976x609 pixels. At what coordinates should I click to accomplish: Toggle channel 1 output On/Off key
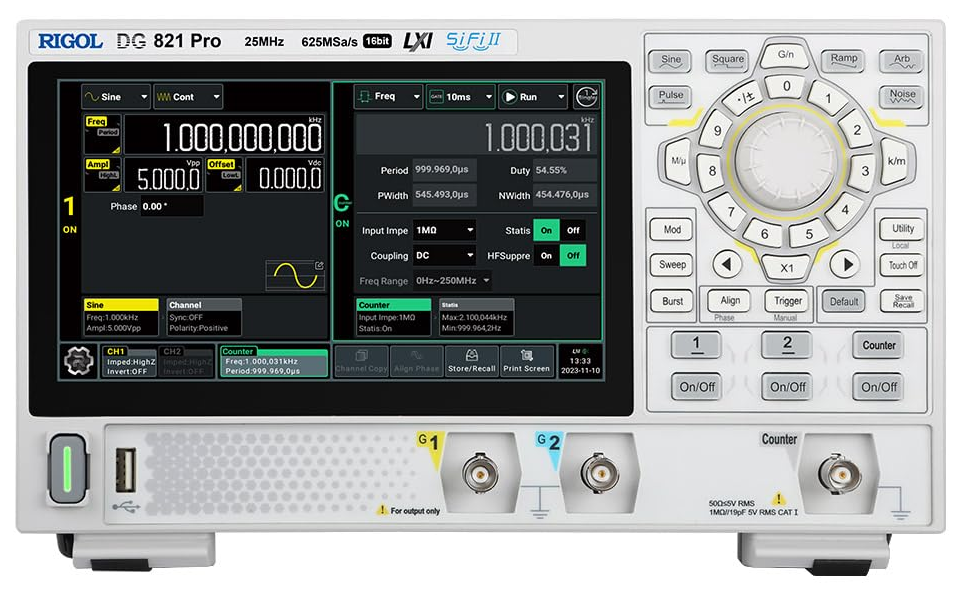[697, 387]
